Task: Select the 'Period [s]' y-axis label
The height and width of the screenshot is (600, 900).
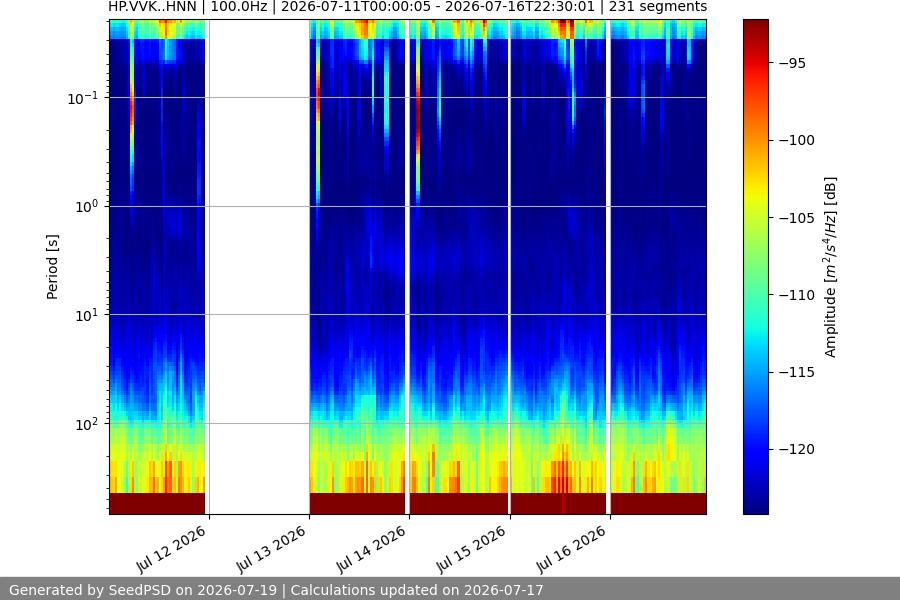Action: (x=52, y=267)
